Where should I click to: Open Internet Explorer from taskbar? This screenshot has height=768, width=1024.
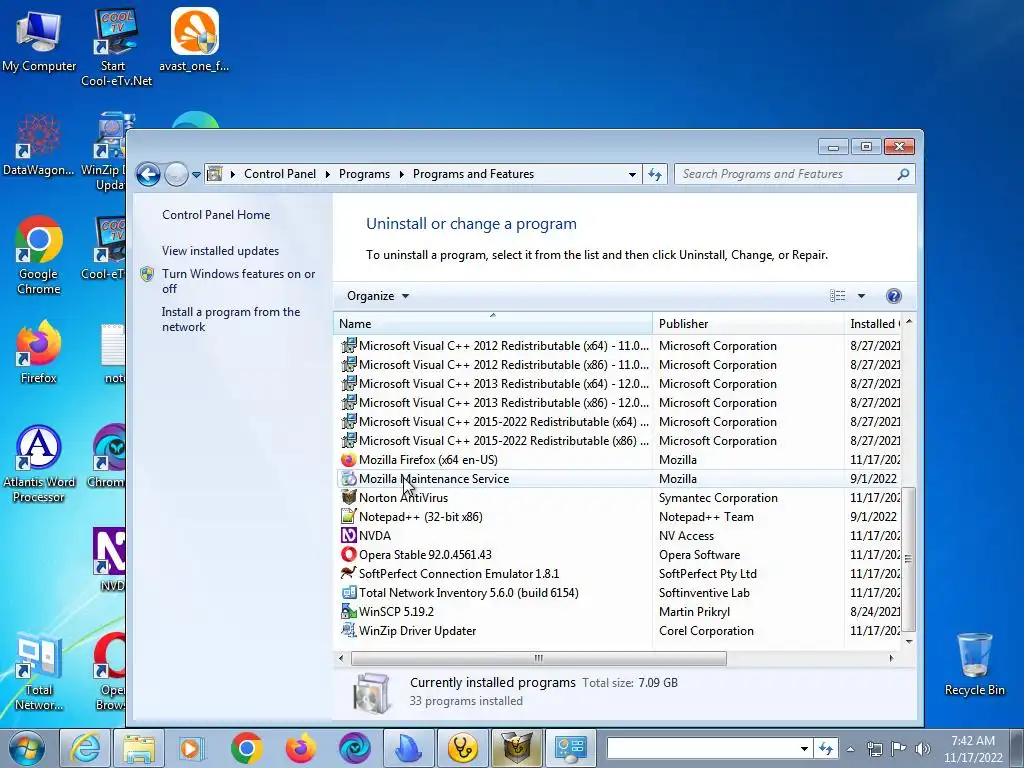point(86,748)
